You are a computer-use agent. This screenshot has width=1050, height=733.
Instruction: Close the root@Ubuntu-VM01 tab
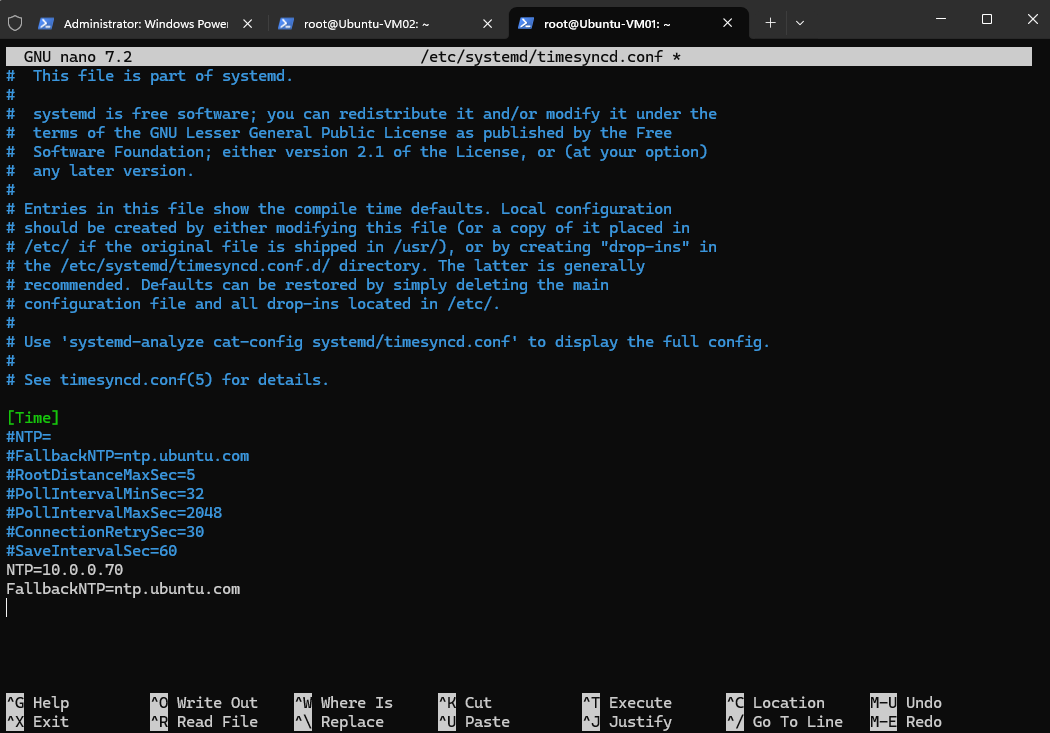728,23
